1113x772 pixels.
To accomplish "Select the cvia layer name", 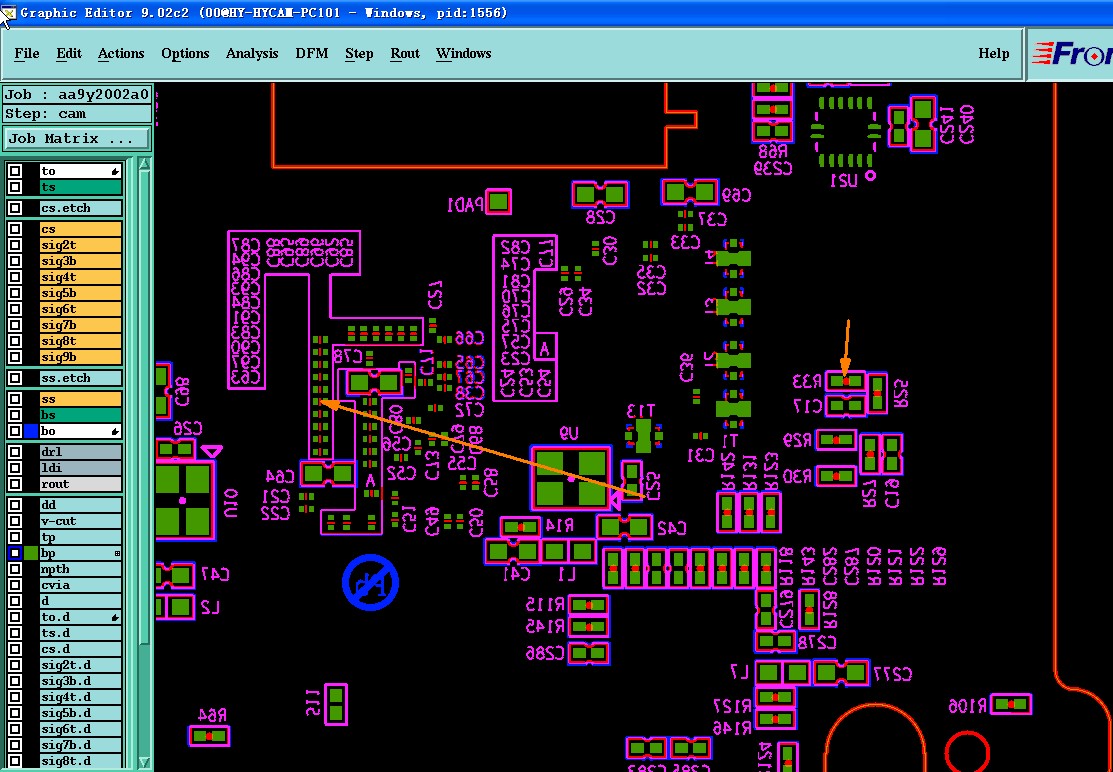I will click(81, 585).
